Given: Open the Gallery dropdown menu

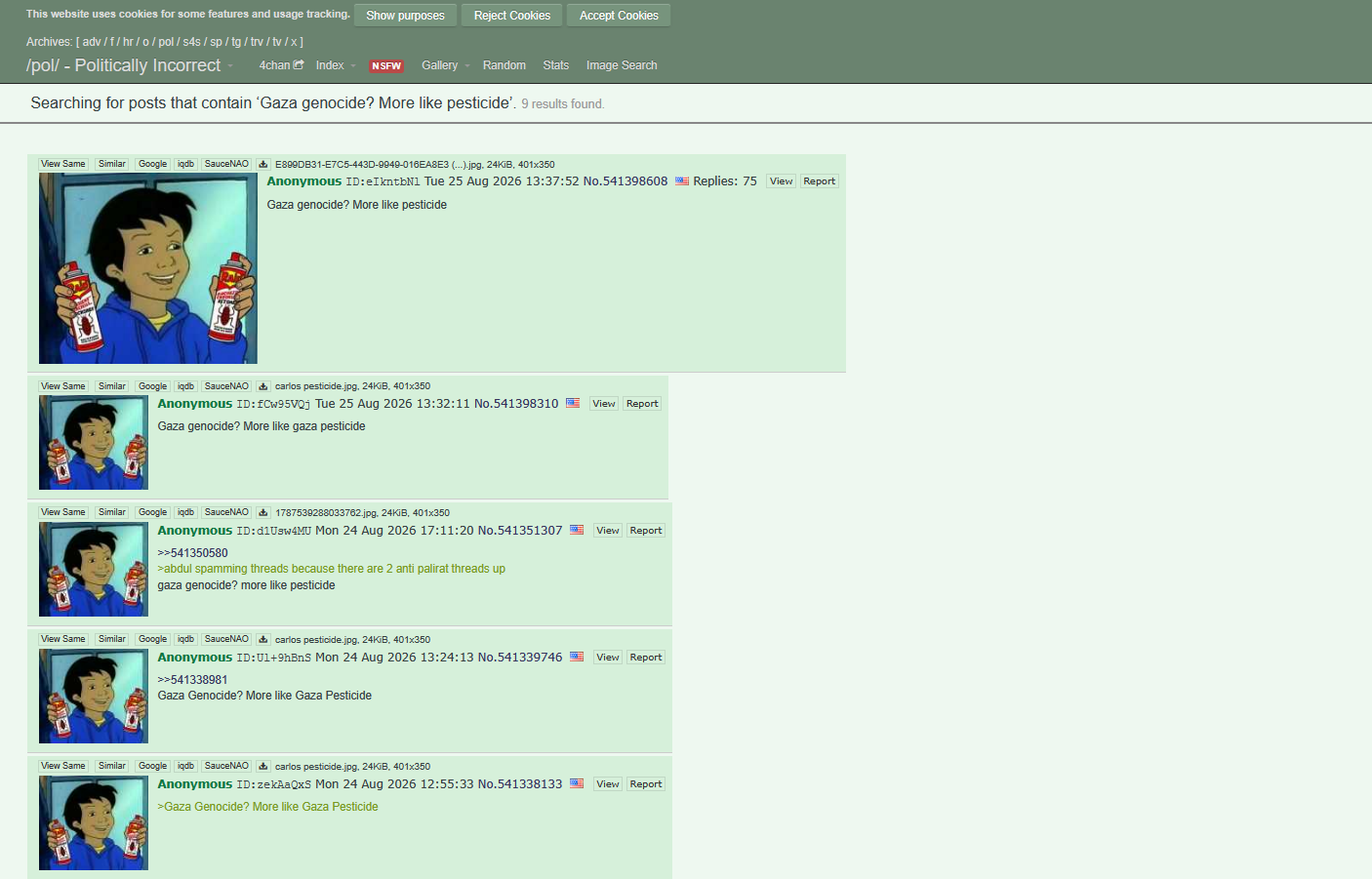Looking at the screenshot, I should point(445,65).
